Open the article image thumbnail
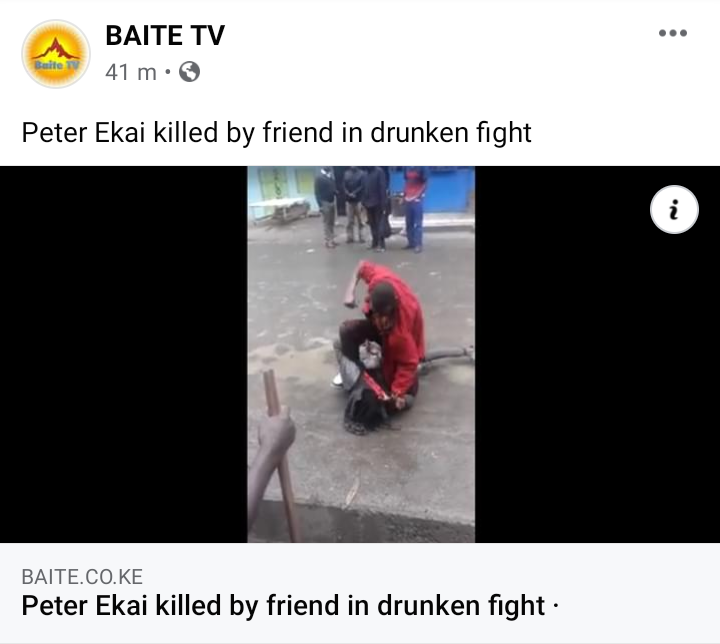 tap(361, 354)
